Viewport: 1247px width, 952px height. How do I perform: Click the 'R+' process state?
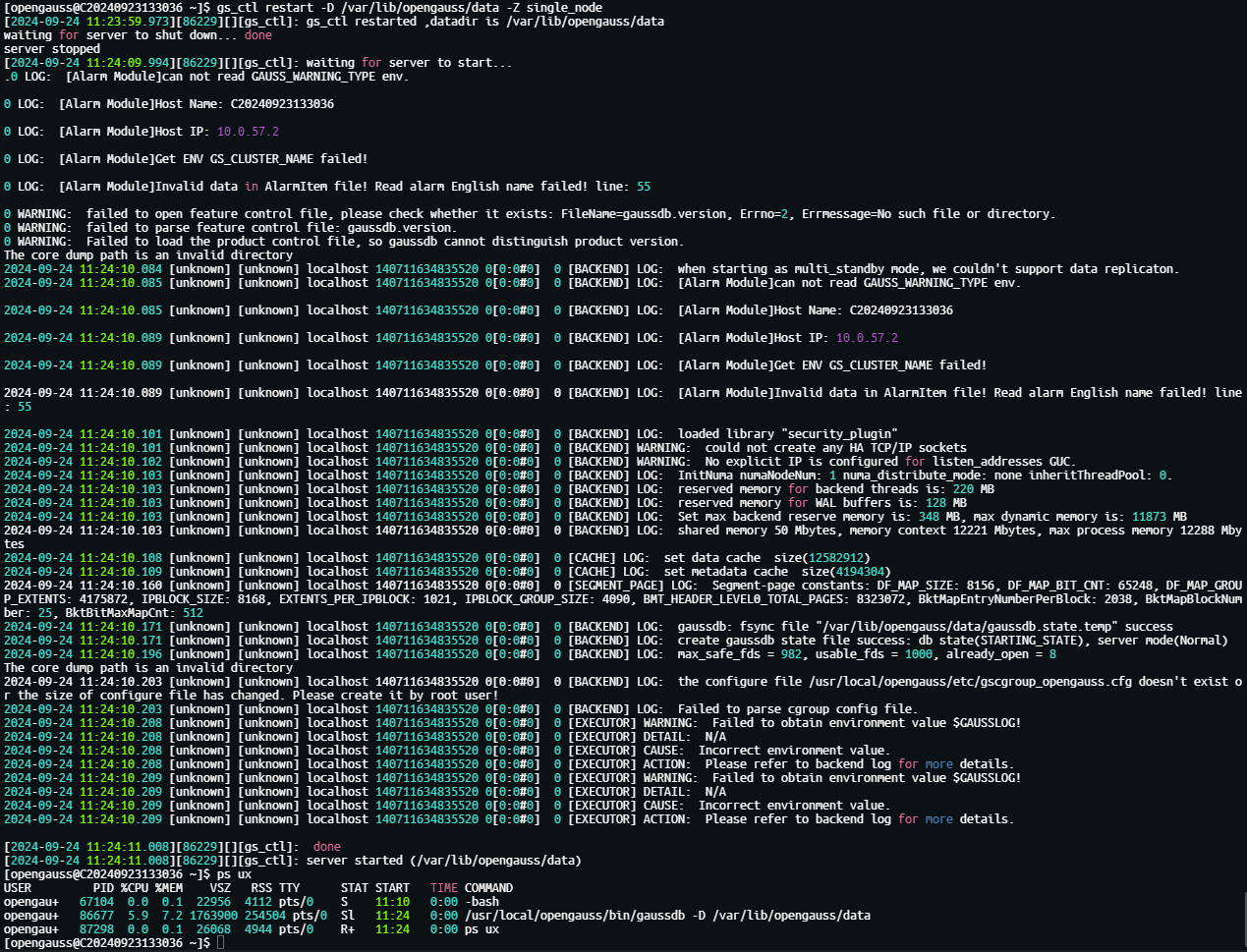348,928
